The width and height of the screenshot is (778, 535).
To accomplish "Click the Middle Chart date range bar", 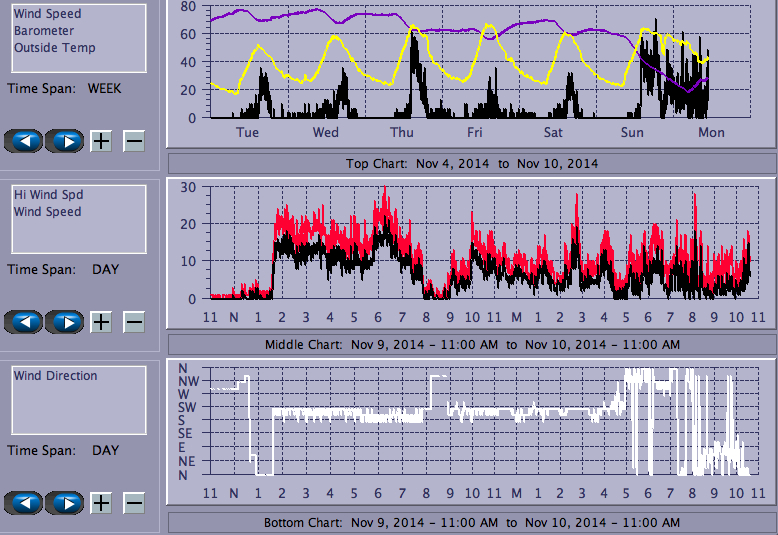I will pos(472,344).
